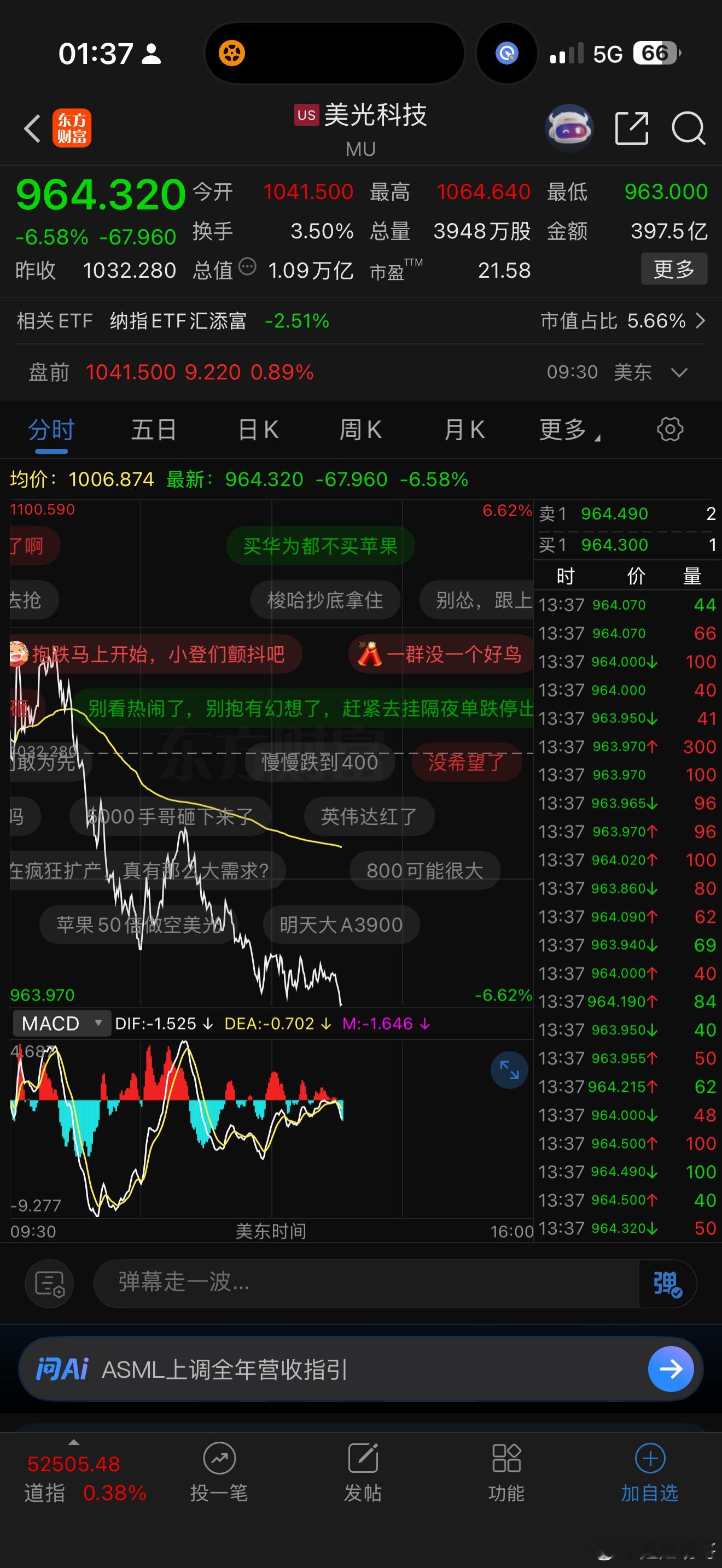Open the 更多 chart period dropdown
This screenshot has height=1568, width=722.
(570, 430)
